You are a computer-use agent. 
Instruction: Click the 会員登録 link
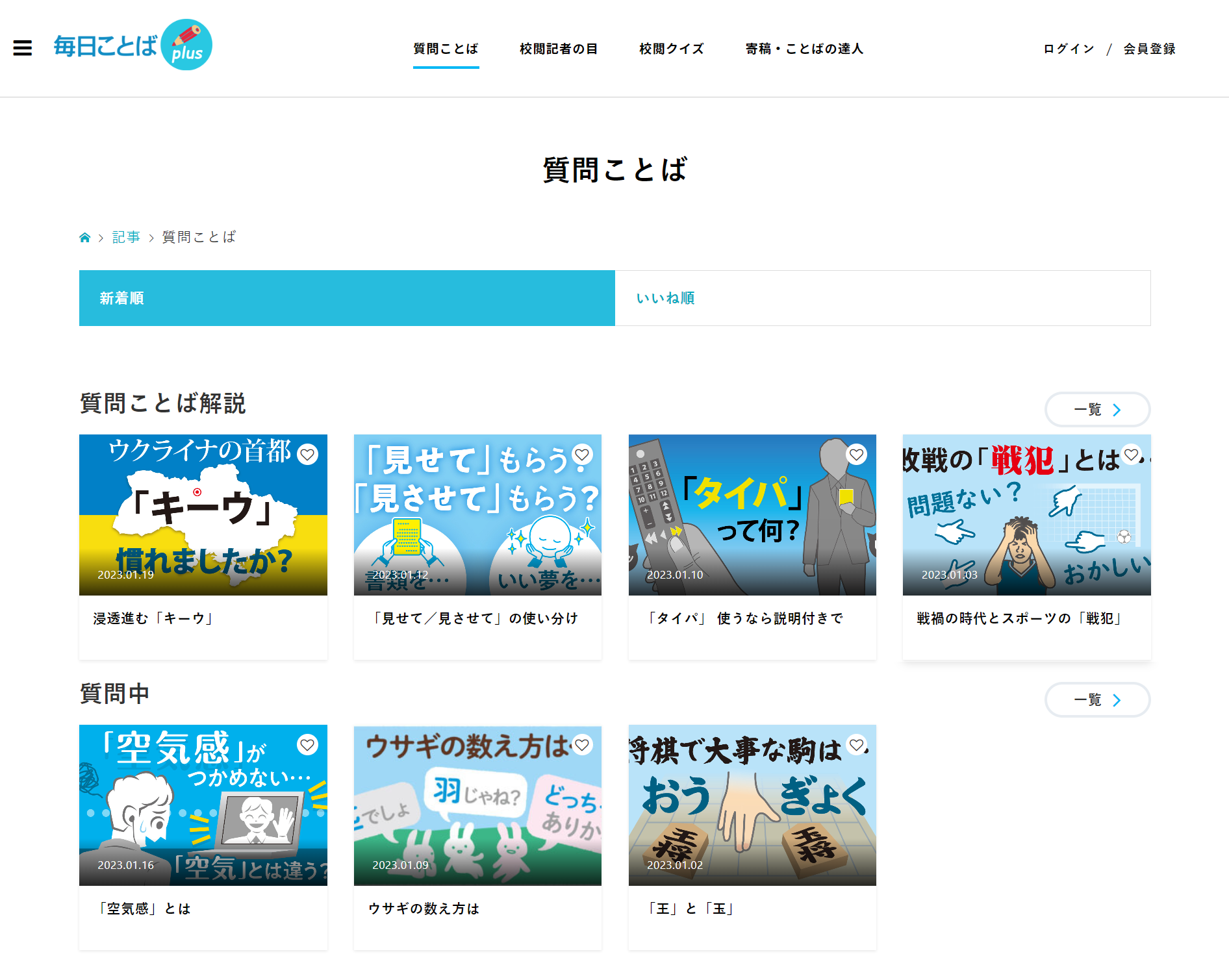(1148, 49)
